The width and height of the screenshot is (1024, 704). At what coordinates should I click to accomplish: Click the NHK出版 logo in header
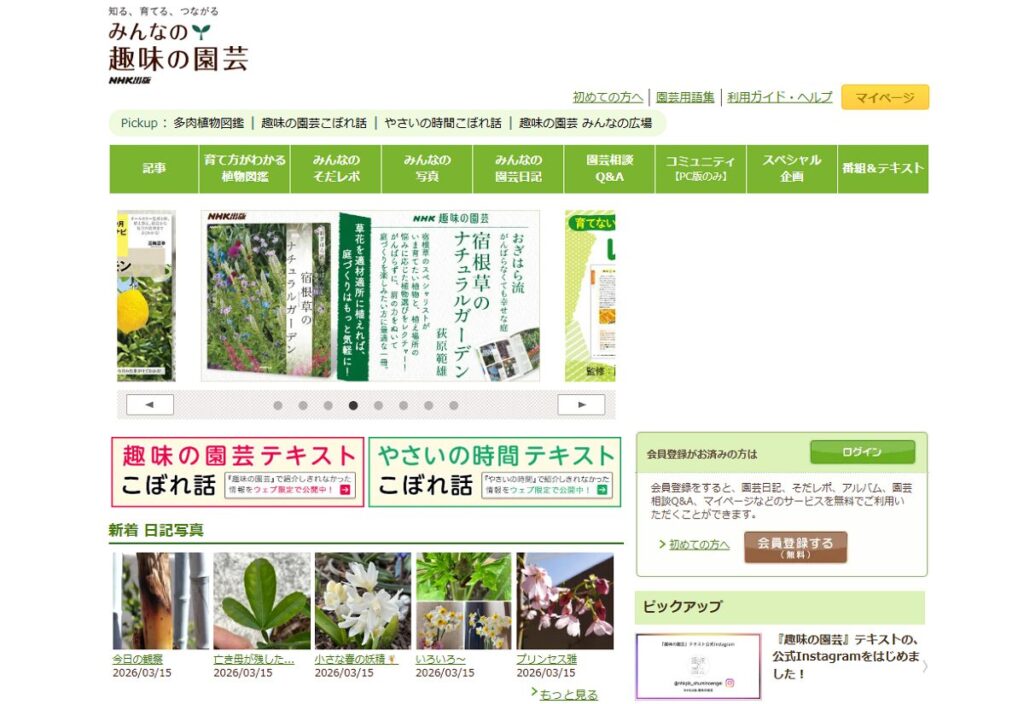(130, 80)
